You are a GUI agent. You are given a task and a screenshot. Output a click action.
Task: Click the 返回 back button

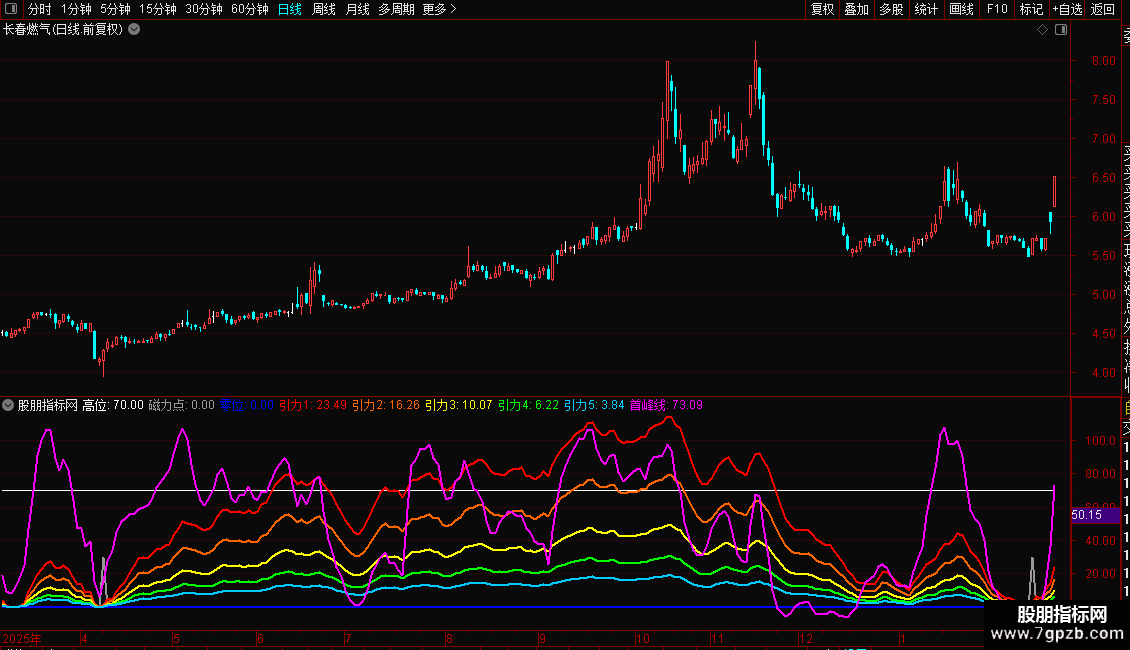tap(1103, 9)
